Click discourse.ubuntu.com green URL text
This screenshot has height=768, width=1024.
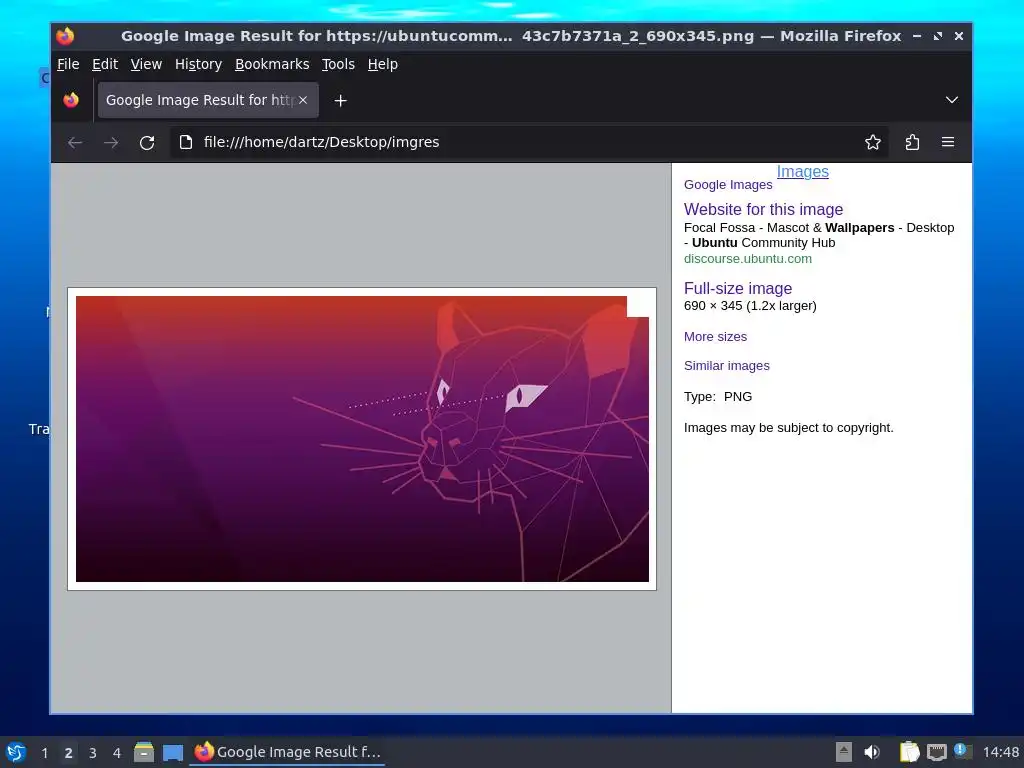748,259
